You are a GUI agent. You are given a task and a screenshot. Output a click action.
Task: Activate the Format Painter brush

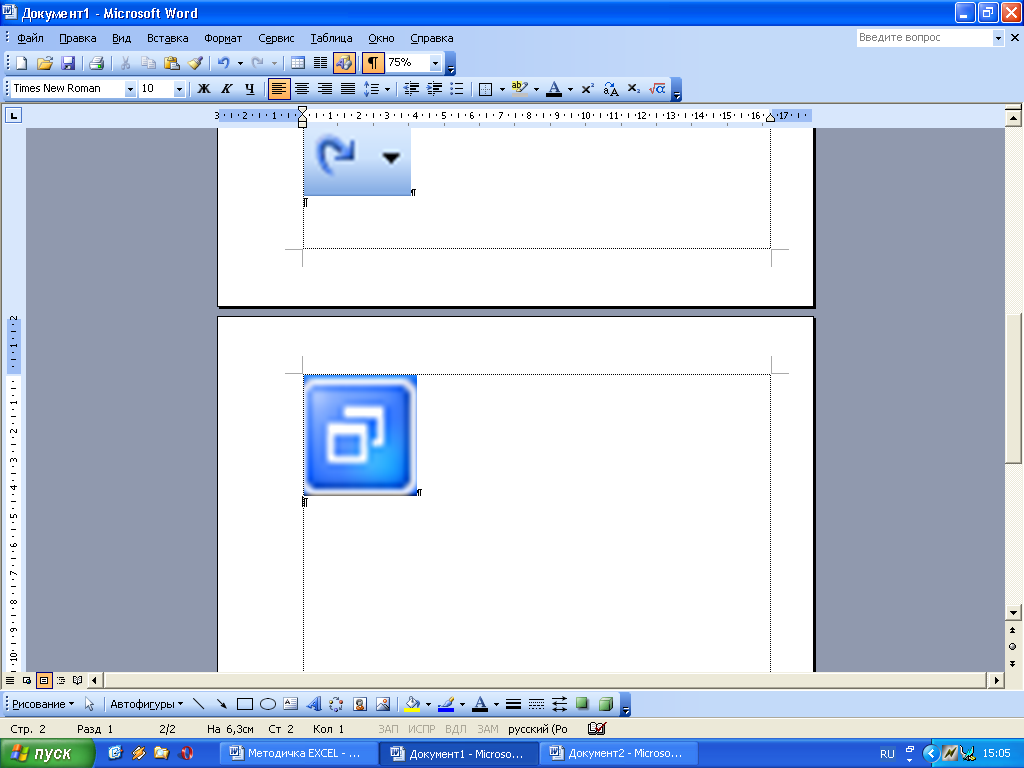point(195,63)
